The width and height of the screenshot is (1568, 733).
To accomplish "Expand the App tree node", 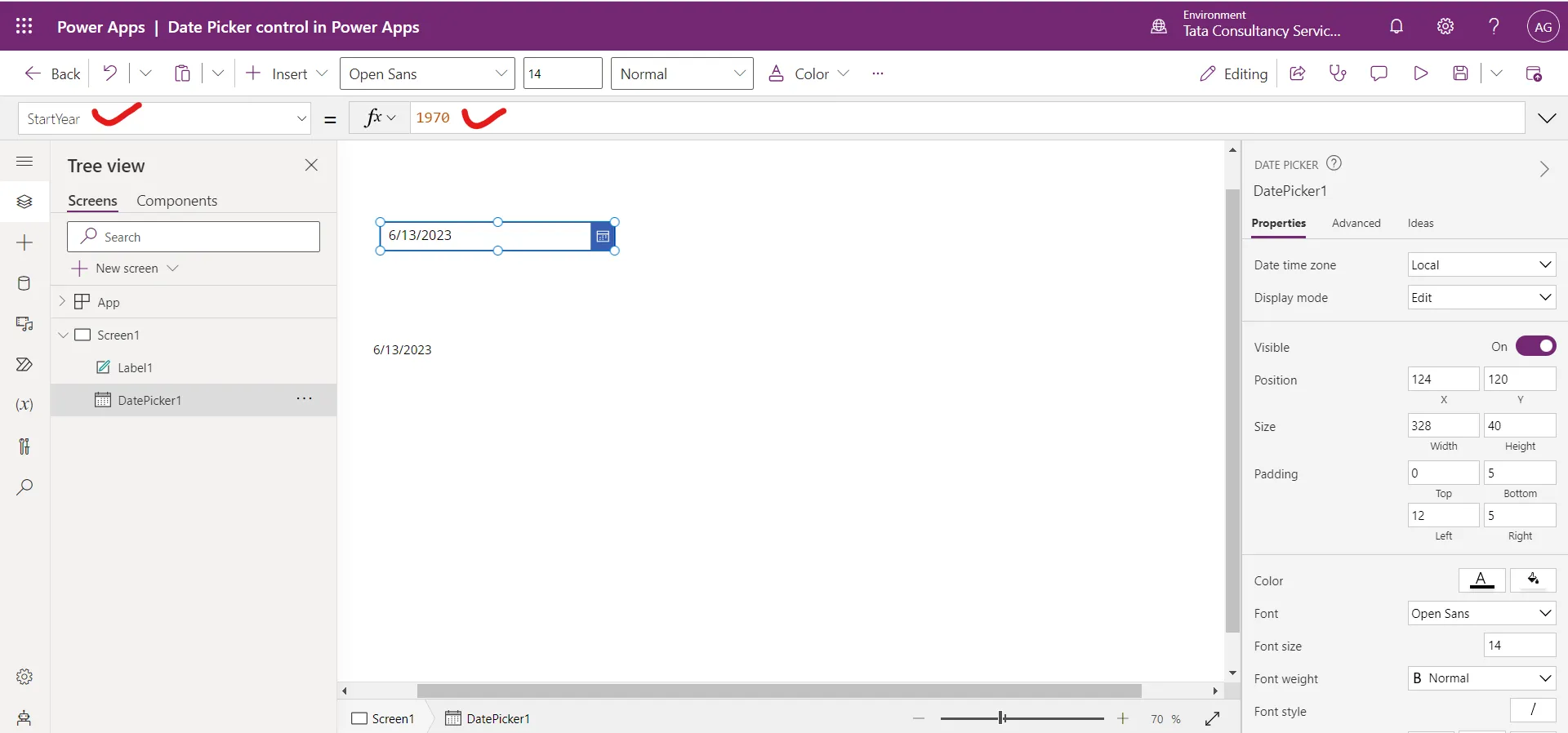I will [x=62, y=301].
